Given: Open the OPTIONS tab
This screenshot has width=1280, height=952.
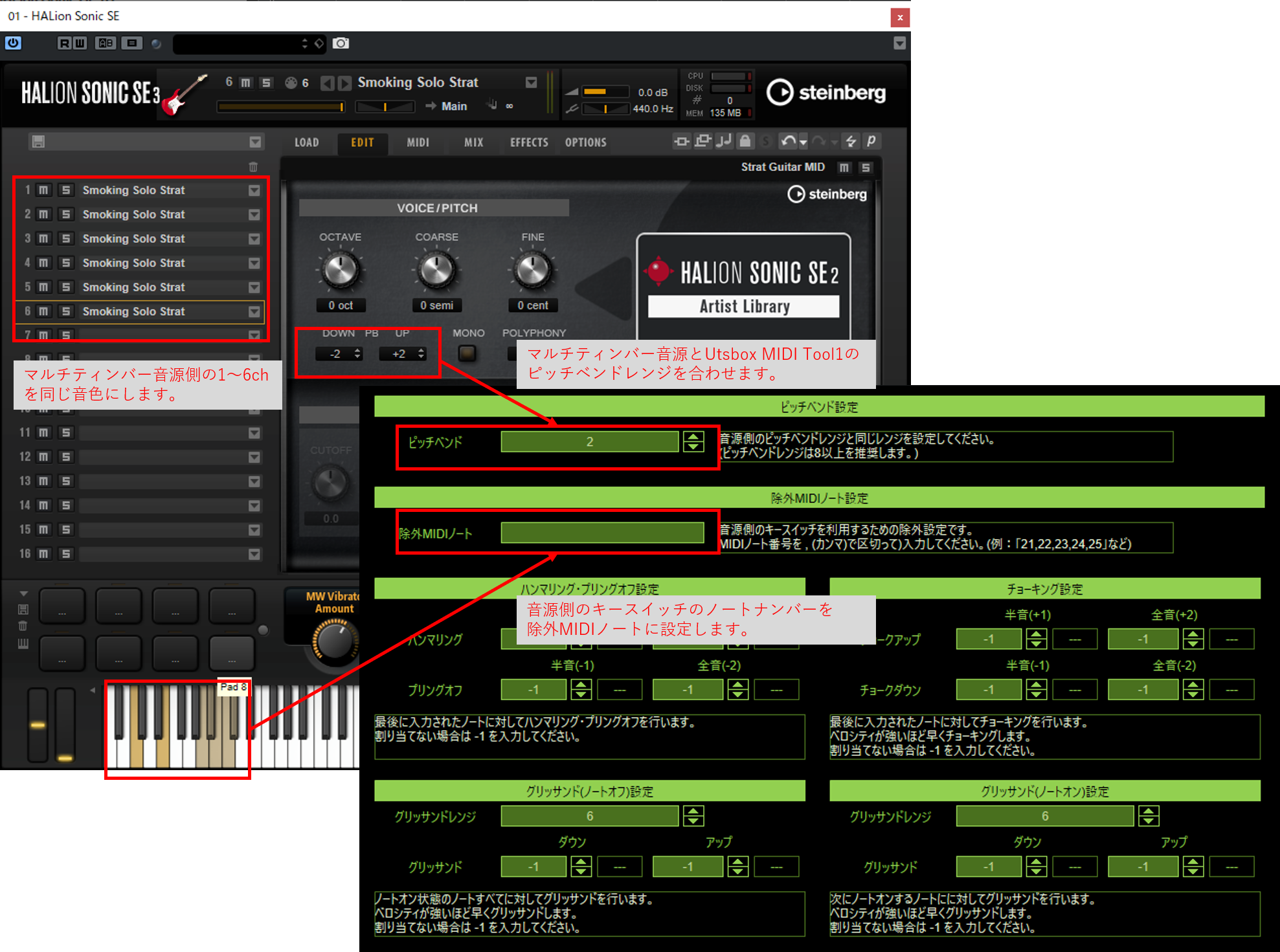Looking at the screenshot, I should coord(585,142).
